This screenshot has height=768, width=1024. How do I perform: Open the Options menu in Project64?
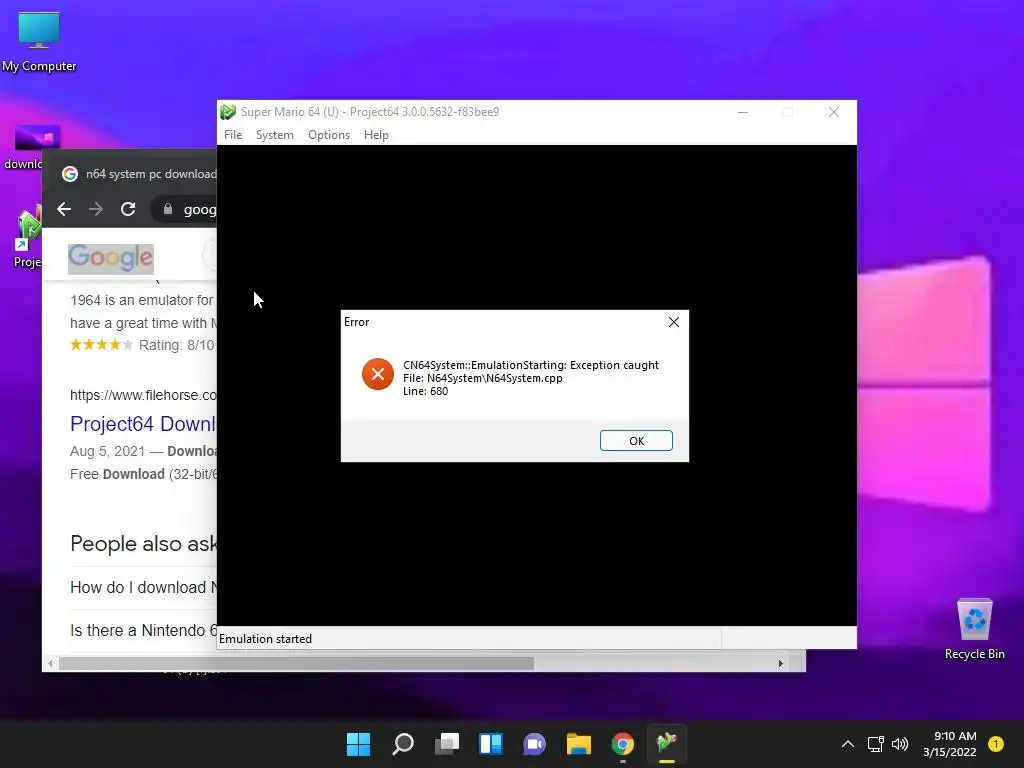(x=329, y=135)
